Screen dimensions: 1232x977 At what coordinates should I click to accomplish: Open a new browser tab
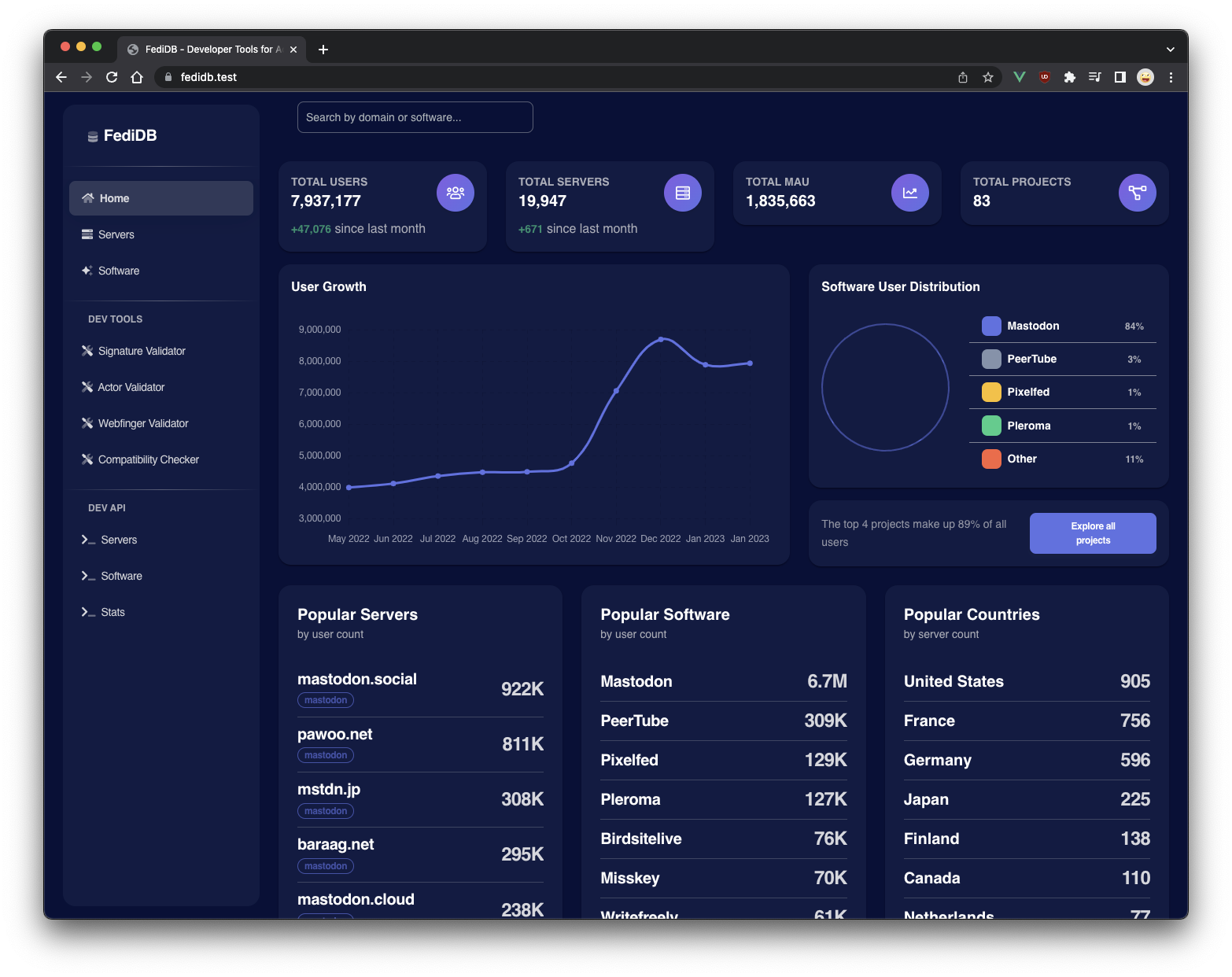click(323, 50)
